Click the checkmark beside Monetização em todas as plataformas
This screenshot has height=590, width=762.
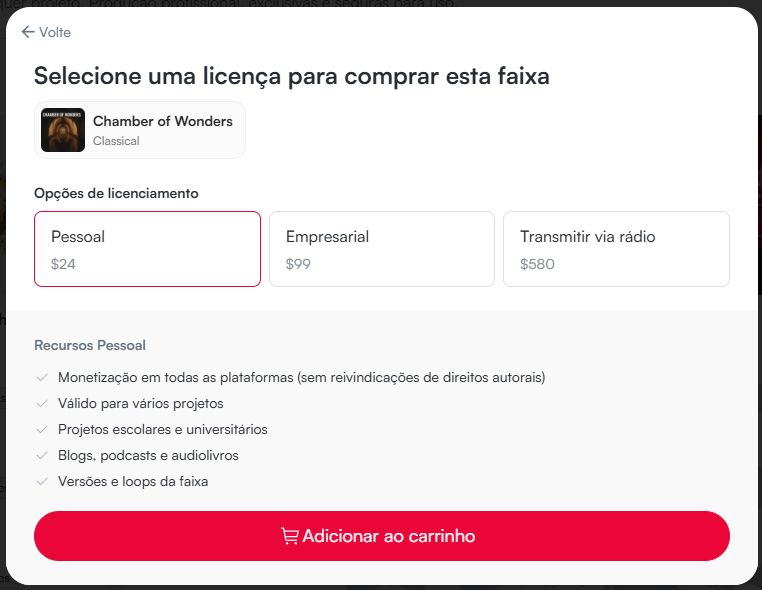[x=41, y=378]
